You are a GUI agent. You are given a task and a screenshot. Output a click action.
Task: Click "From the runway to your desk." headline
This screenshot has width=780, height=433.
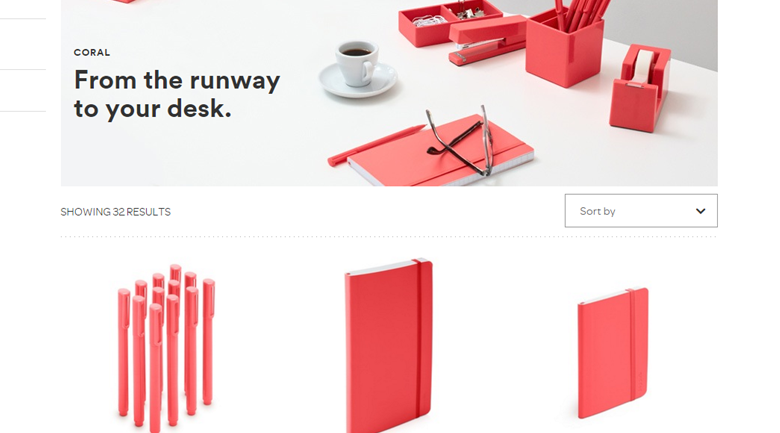177,94
